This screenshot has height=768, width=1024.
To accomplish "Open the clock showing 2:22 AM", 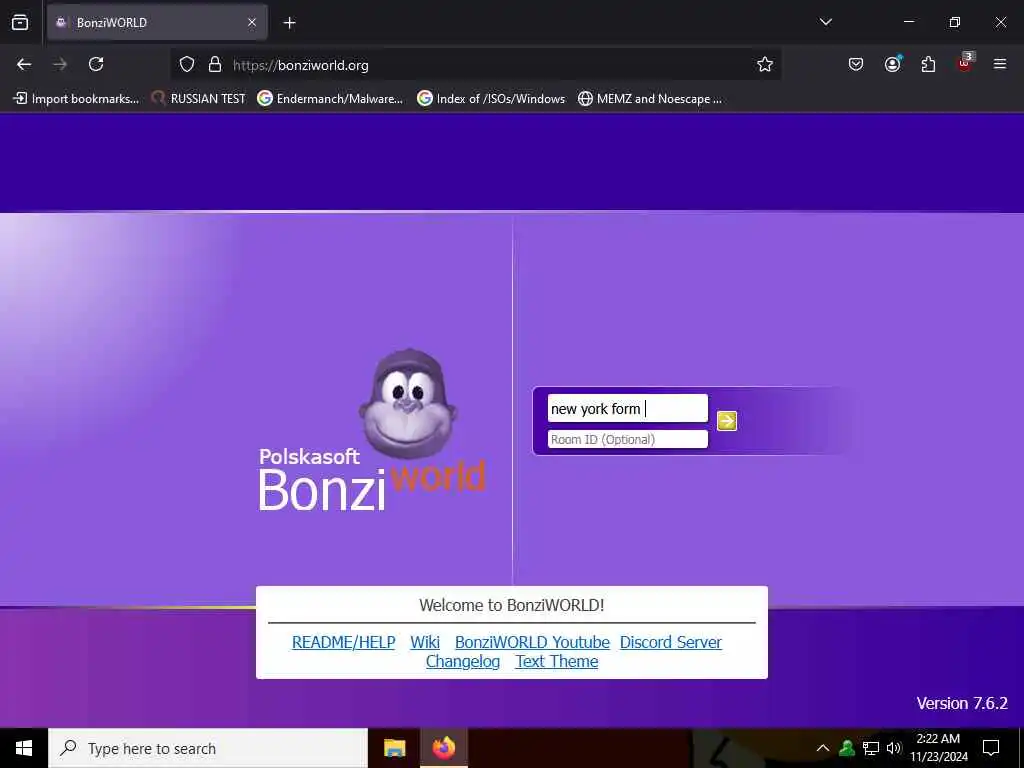I will tap(938, 748).
